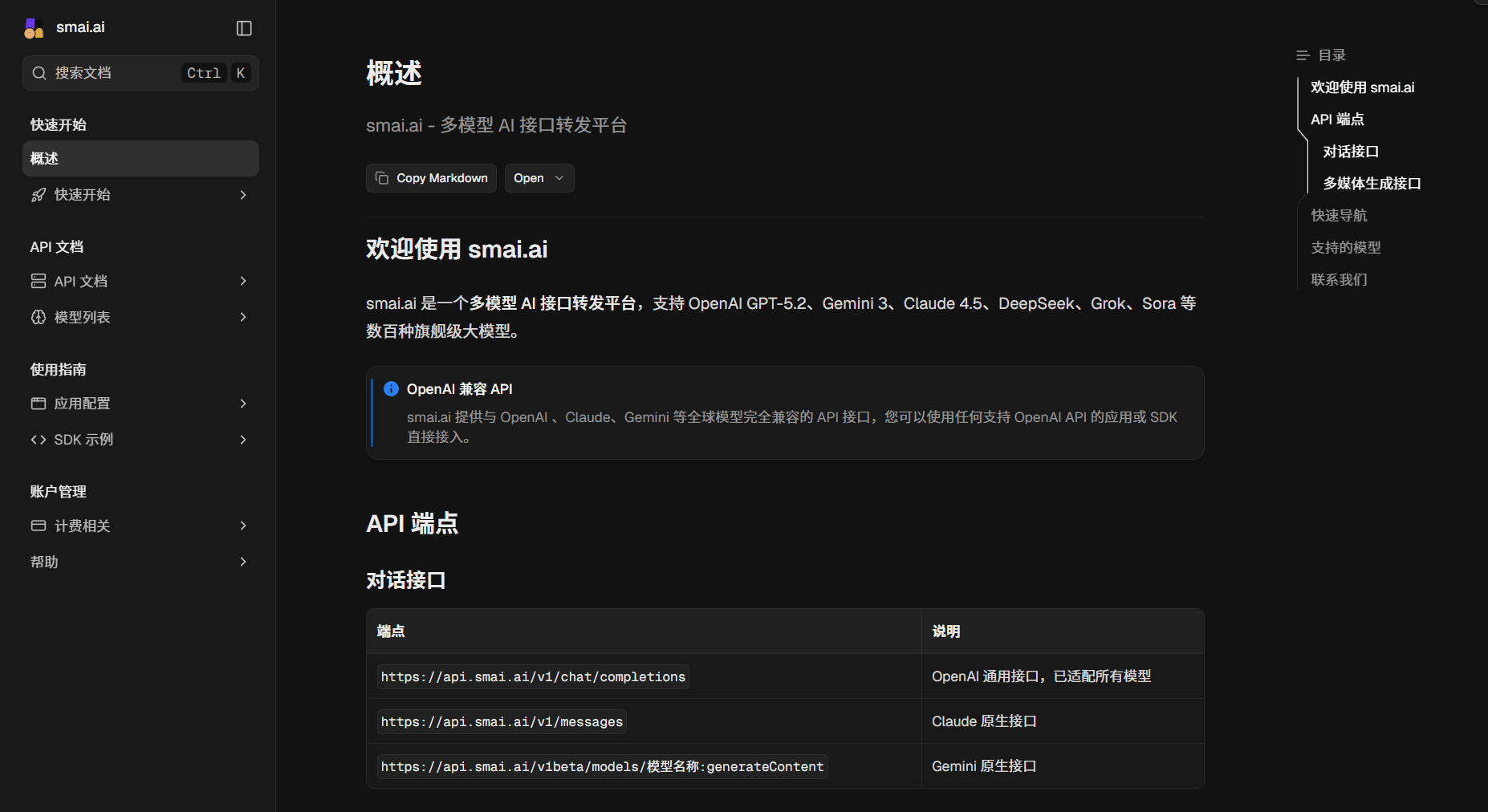The height and width of the screenshot is (812, 1488).
Task: Expand the SDK 示例 chevron
Action: click(x=243, y=440)
